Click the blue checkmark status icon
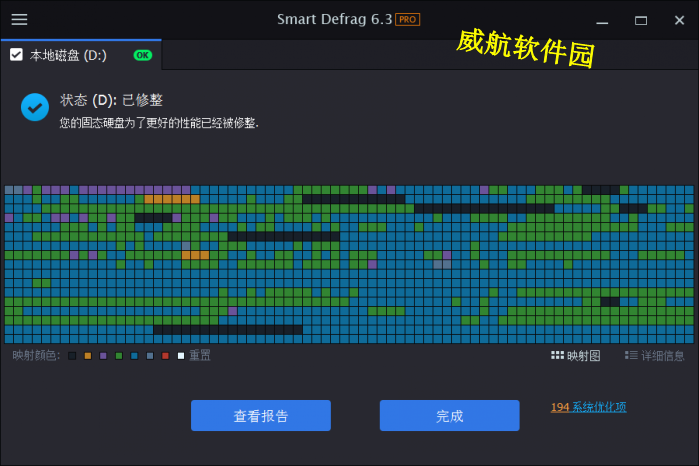Viewport: 699px width, 466px height. click(x=35, y=107)
